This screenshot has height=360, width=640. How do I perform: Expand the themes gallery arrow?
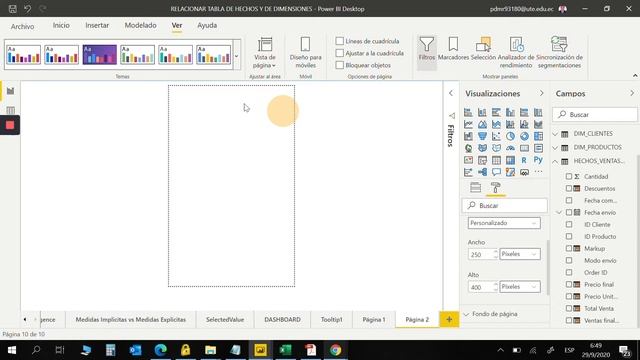tap(236, 56)
